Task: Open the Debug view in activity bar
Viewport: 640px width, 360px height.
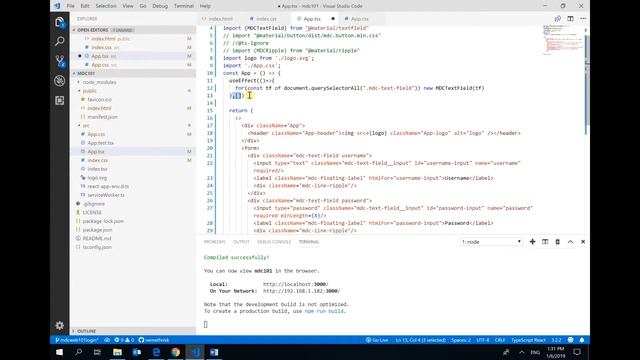Action: coord(60,81)
